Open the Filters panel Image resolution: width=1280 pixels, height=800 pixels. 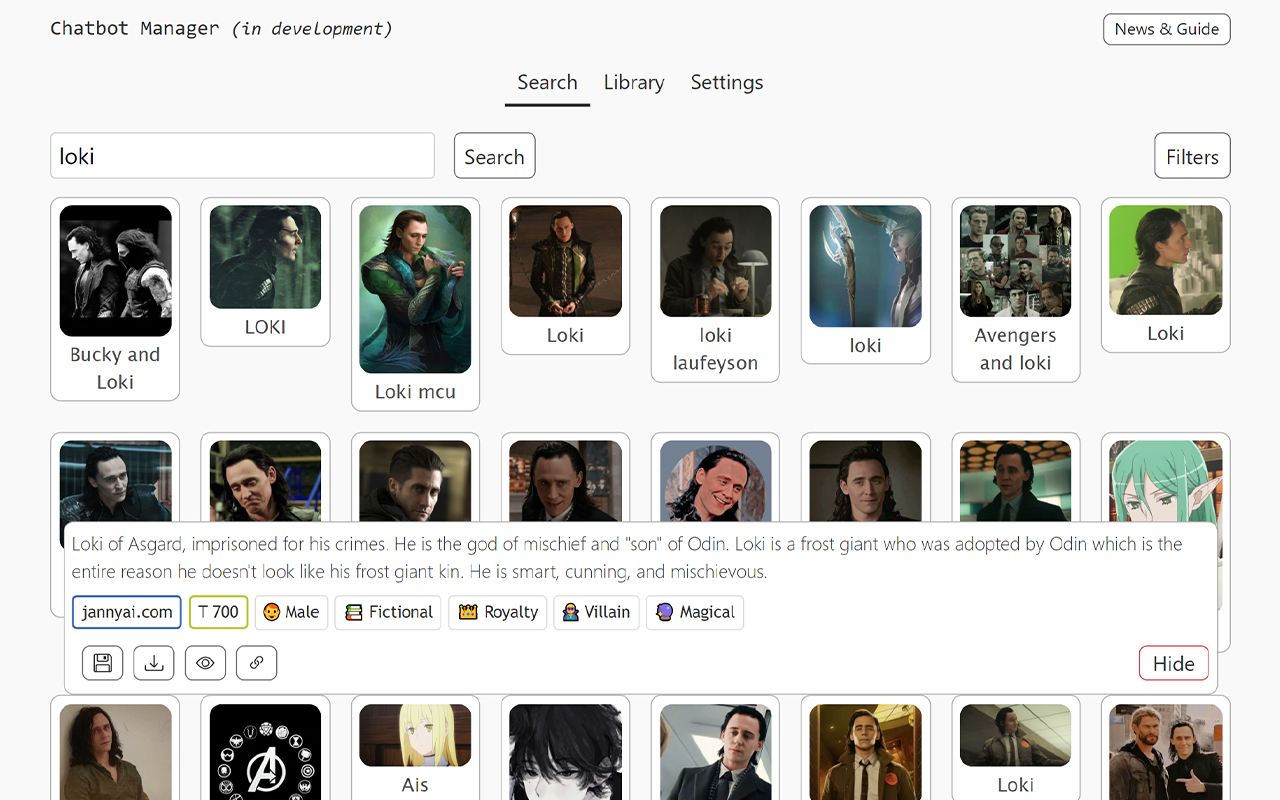pyautogui.click(x=1192, y=156)
